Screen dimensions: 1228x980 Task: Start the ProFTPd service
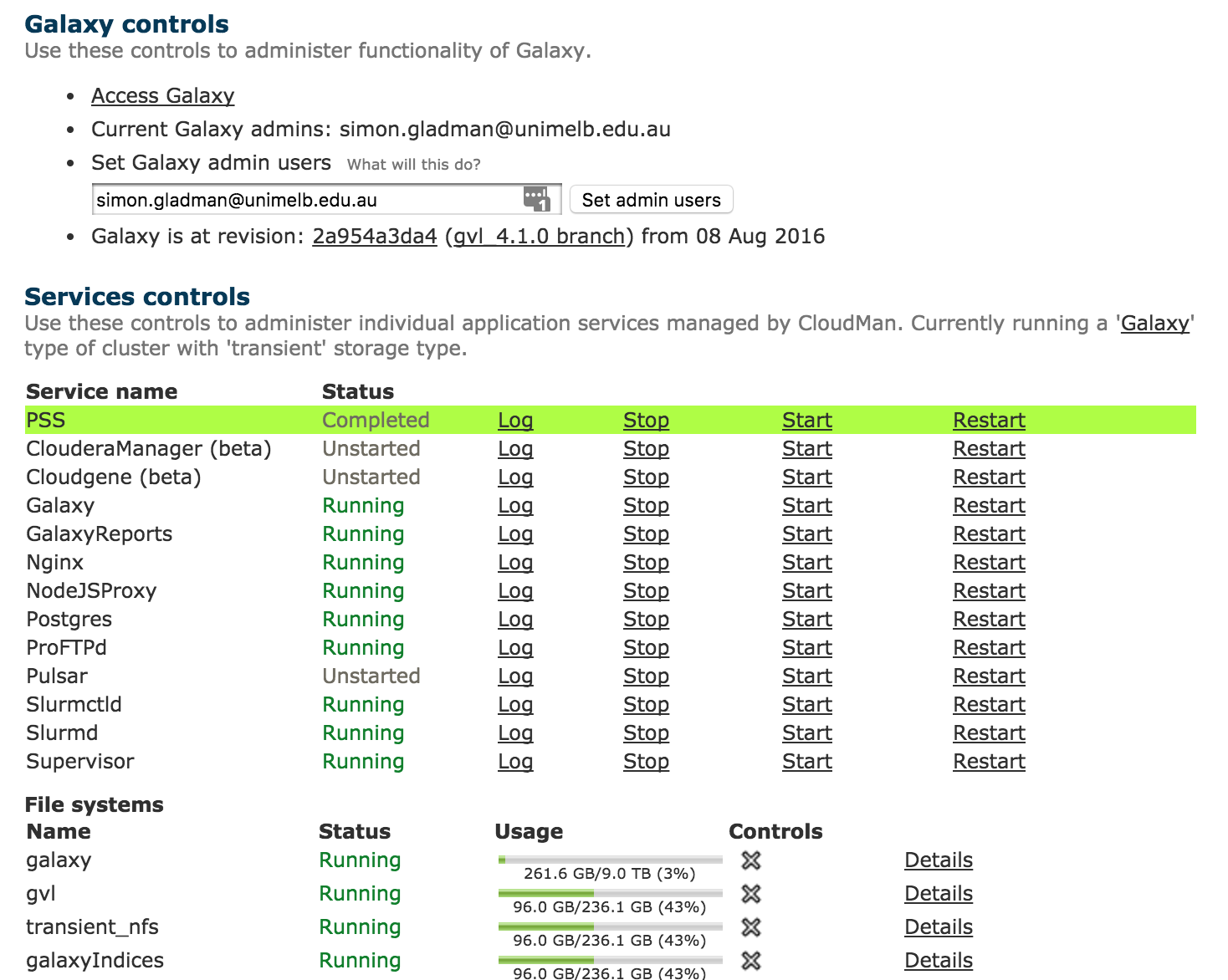click(807, 648)
